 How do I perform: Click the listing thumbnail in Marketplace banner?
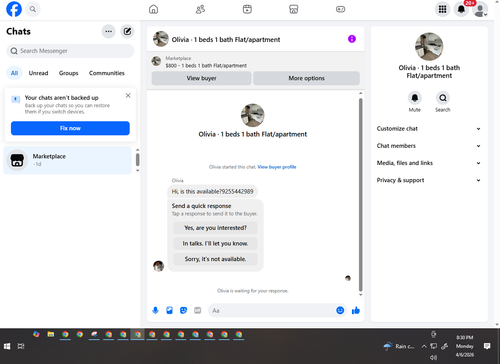(156, 61)
